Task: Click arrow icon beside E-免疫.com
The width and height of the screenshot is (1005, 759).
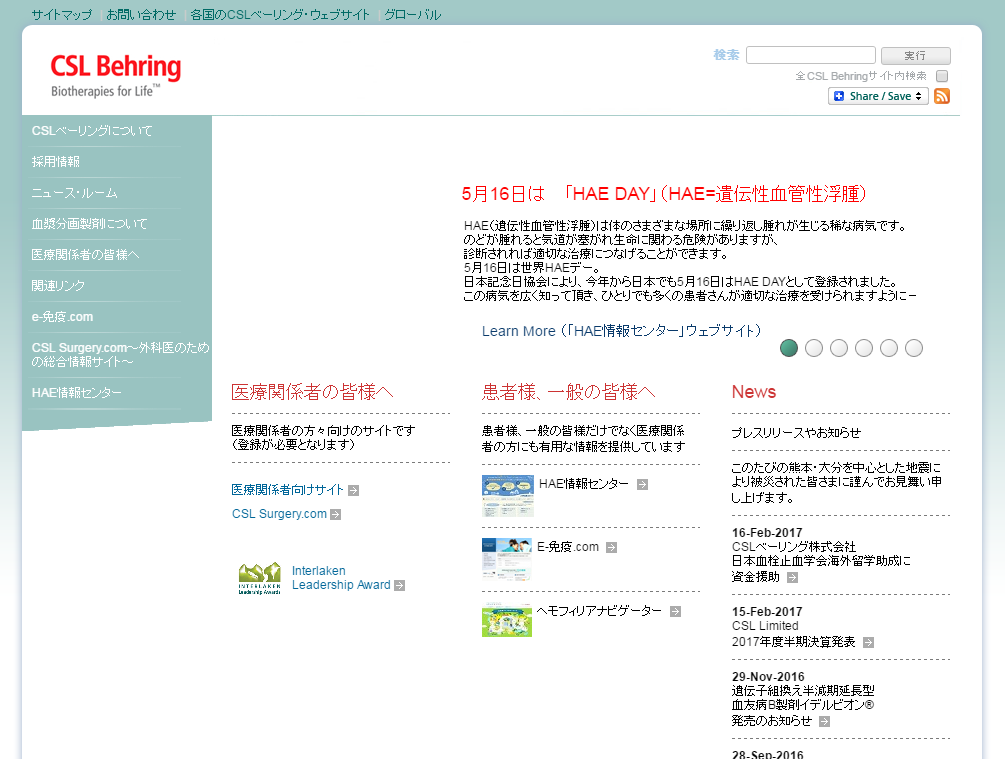Action: (x=611, y=547)
